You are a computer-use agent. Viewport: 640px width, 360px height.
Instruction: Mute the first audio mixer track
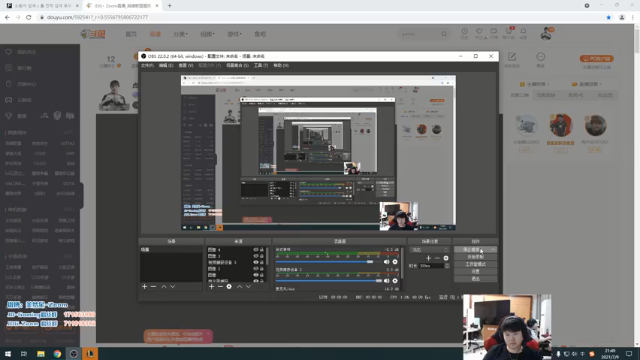386,262
